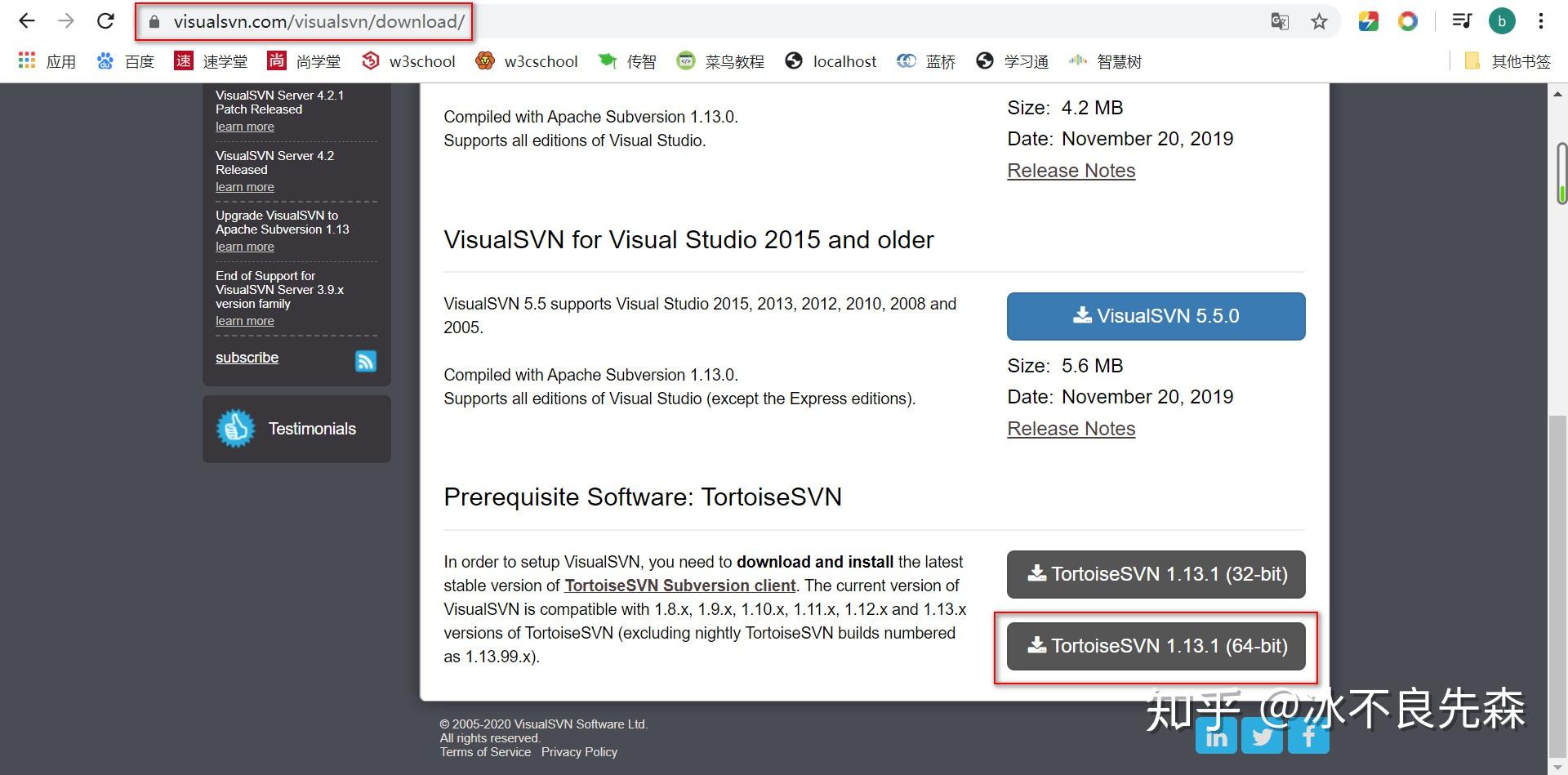Click inside the address bar

tap(318, 22)
